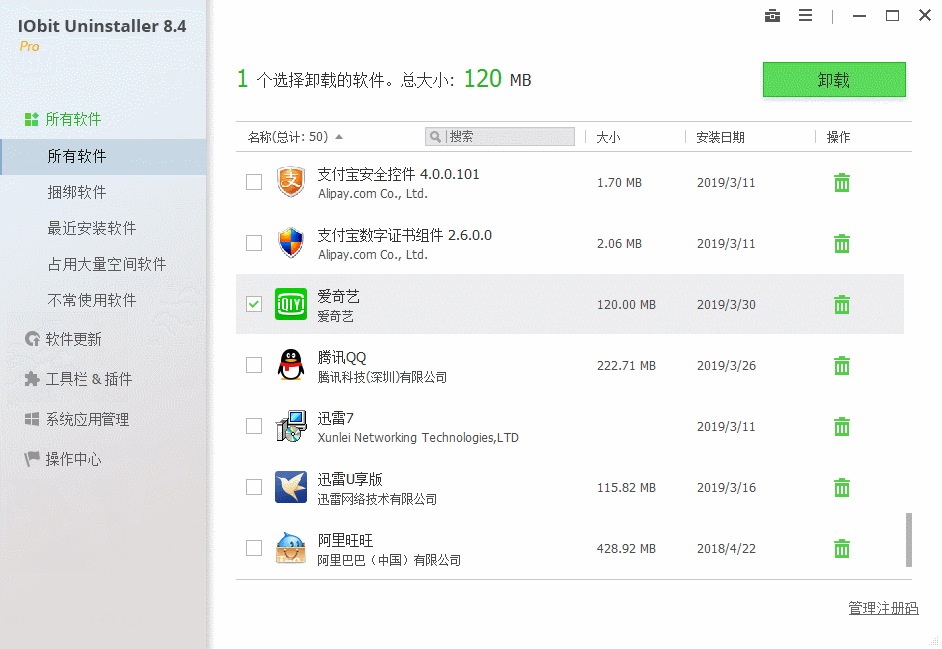Viewport: 942px width, 649px height.
Task: Select 所有软件 submenu item
Action: tap(103, 157)
